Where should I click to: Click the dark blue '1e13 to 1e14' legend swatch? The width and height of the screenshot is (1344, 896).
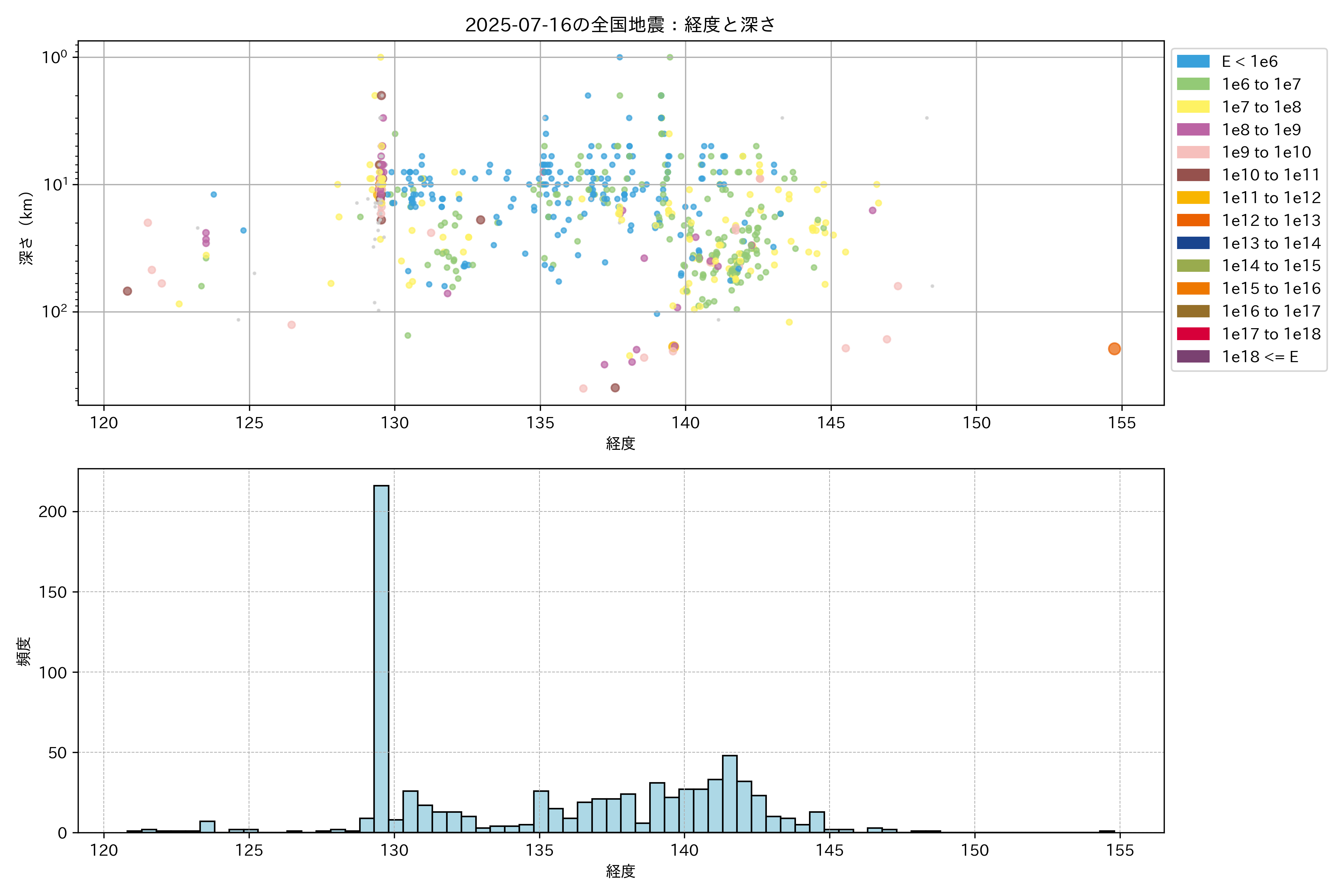[1192, 243]
